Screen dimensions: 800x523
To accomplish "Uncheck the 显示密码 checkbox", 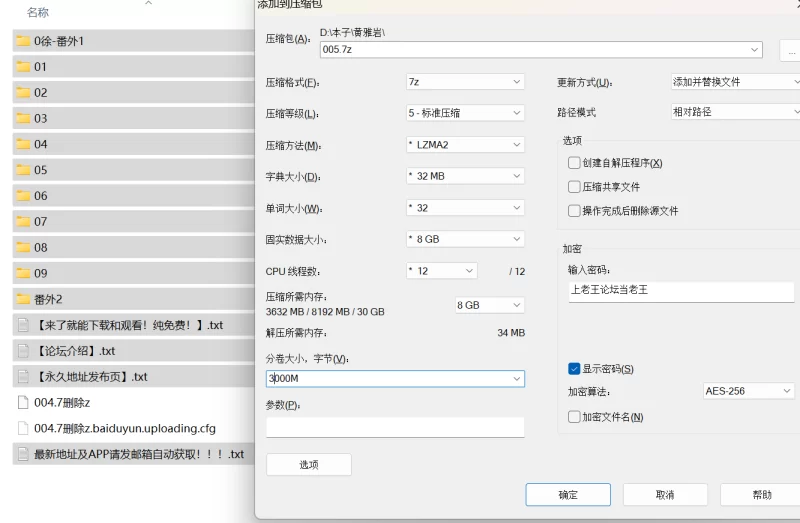I will pyautogui.click(x=574, y=368).
